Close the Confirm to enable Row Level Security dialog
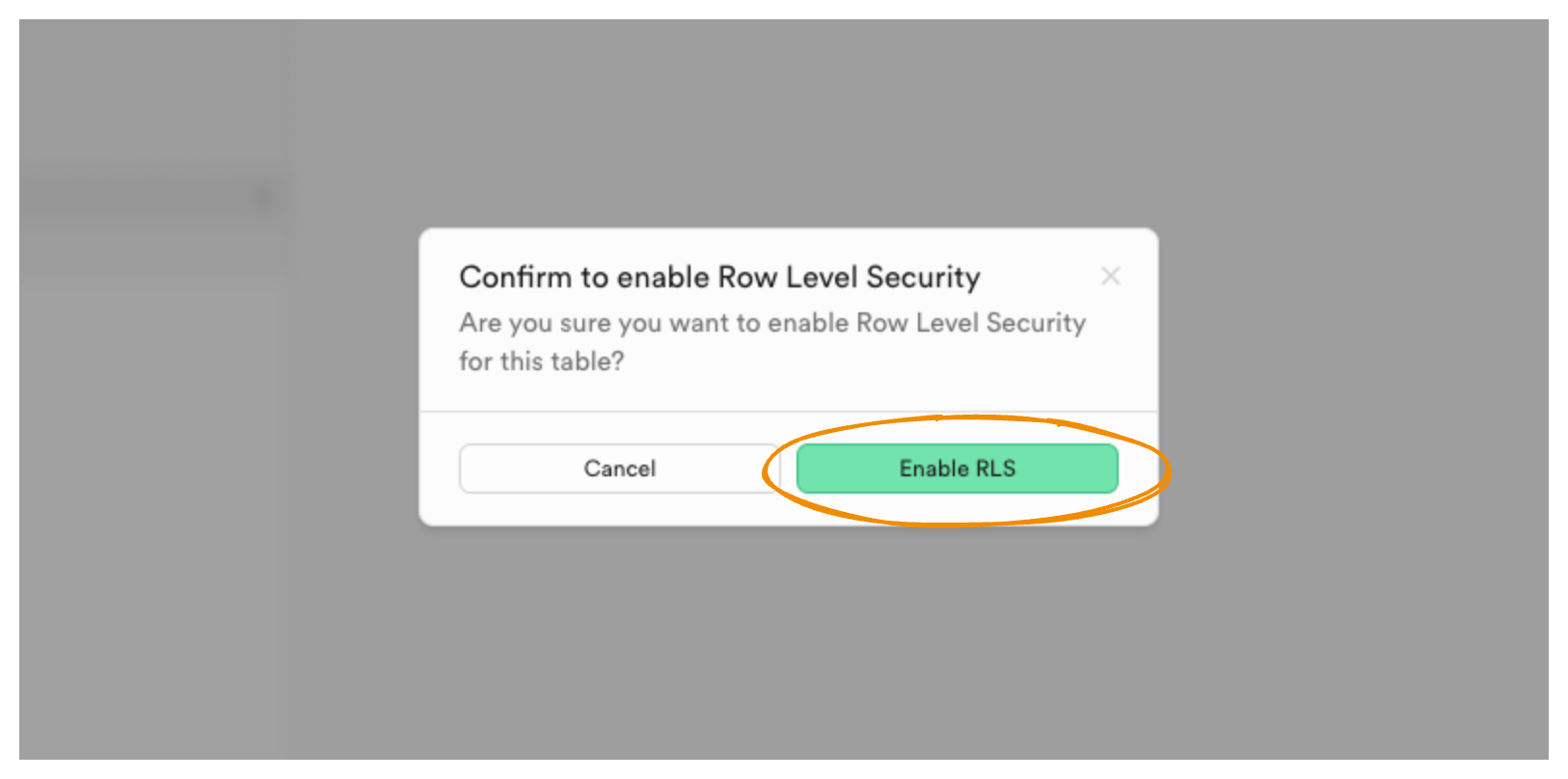Image resolution: width=1568 pixels, height=779 pixels. (1111, 276)
